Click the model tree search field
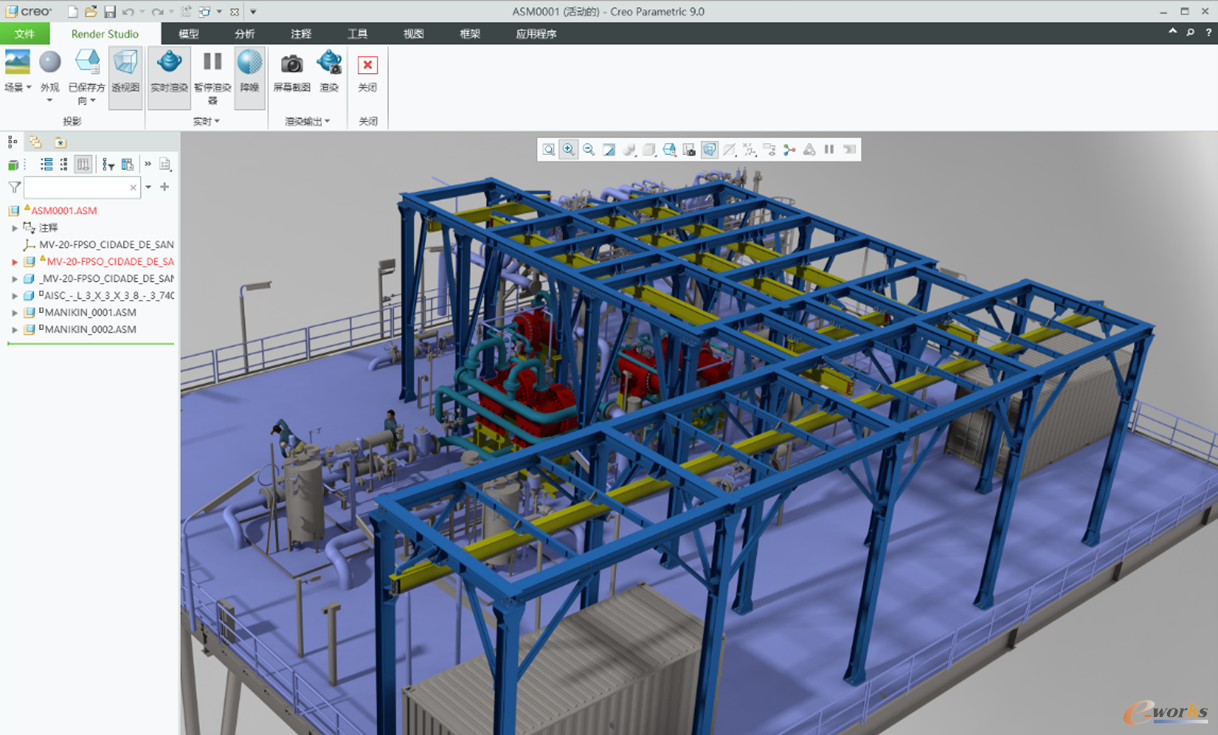The image size is (1218, 735). pyautogui.click(x=82, y=187)
